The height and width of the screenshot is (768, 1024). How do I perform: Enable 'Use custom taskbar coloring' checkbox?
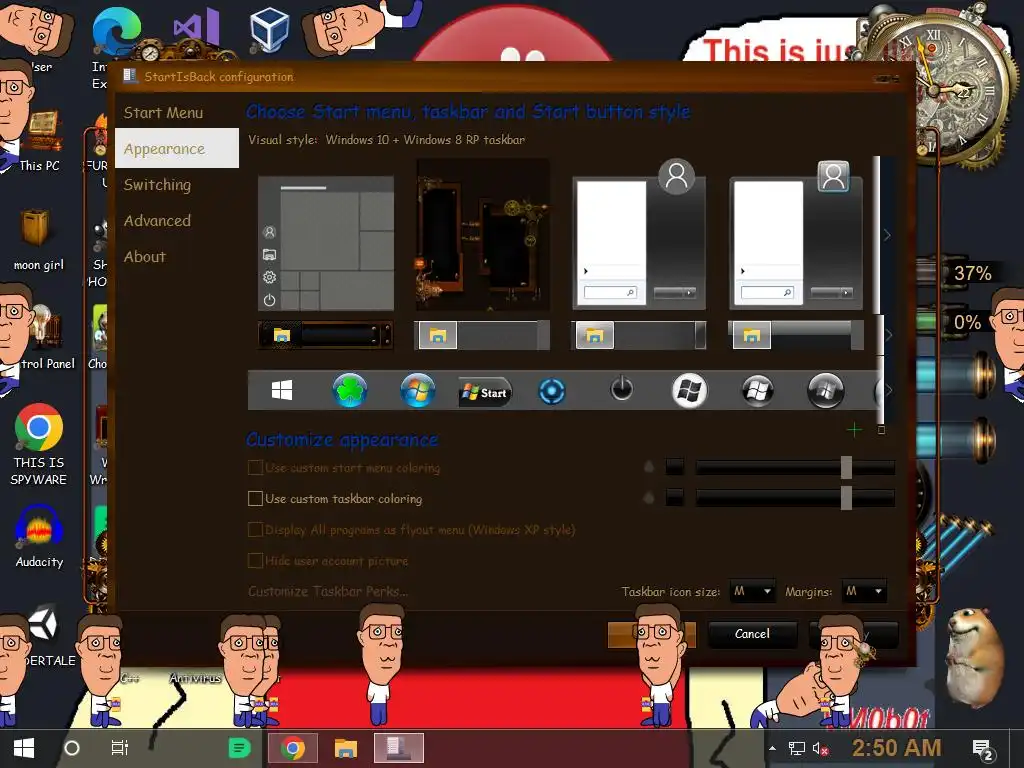coord(255,499)
